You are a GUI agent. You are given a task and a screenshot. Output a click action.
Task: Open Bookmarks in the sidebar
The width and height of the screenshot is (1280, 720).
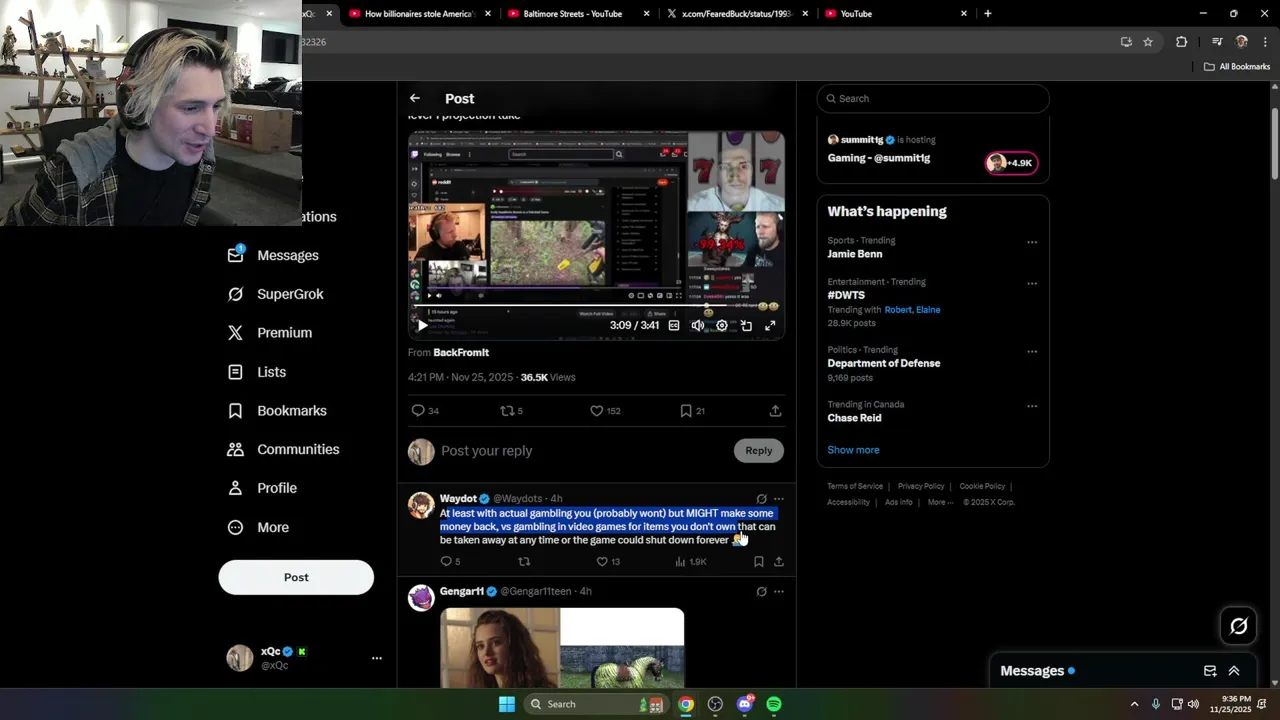[277, 411]
